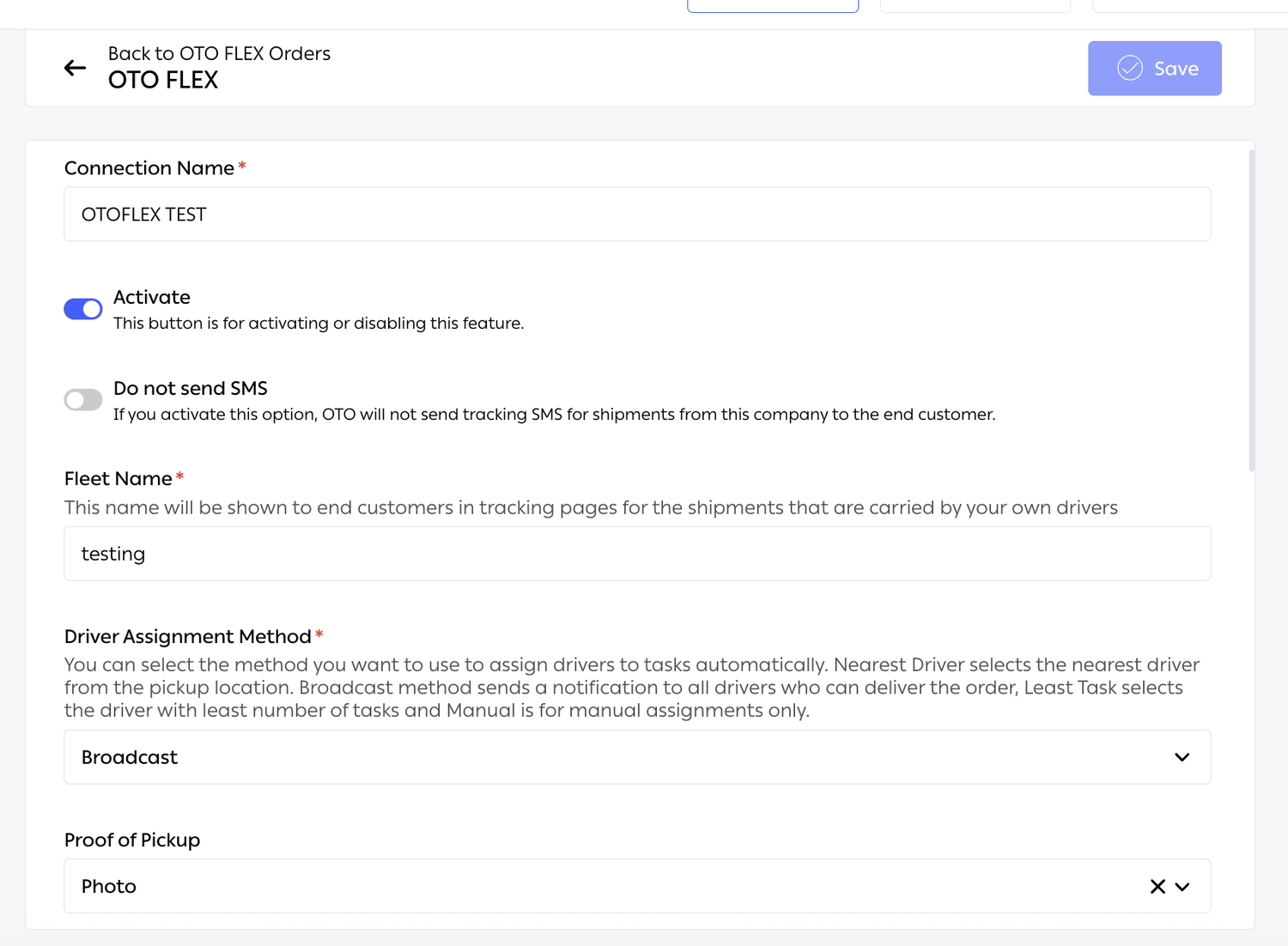Open the Photo selection dropdown

coord(637,886)
